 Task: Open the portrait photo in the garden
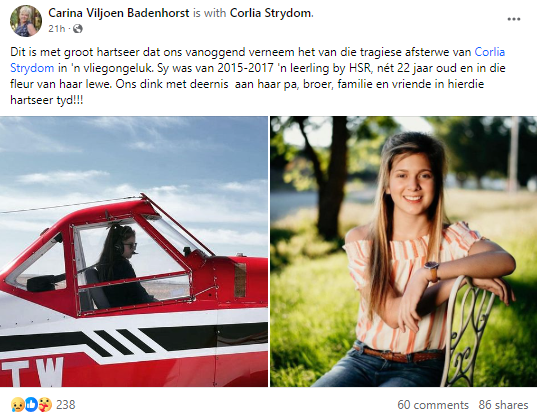[x=403, y=252]
